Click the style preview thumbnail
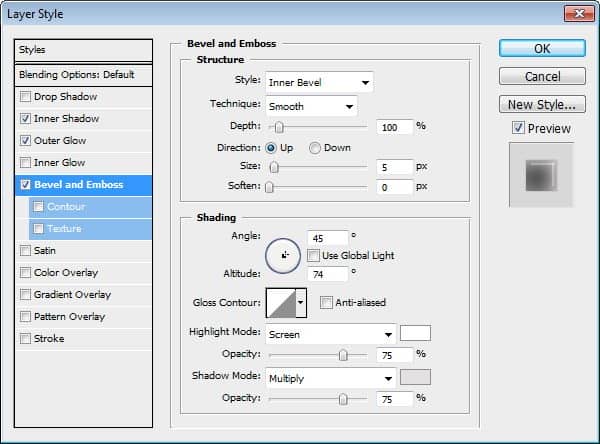 (x=541, y=175)
